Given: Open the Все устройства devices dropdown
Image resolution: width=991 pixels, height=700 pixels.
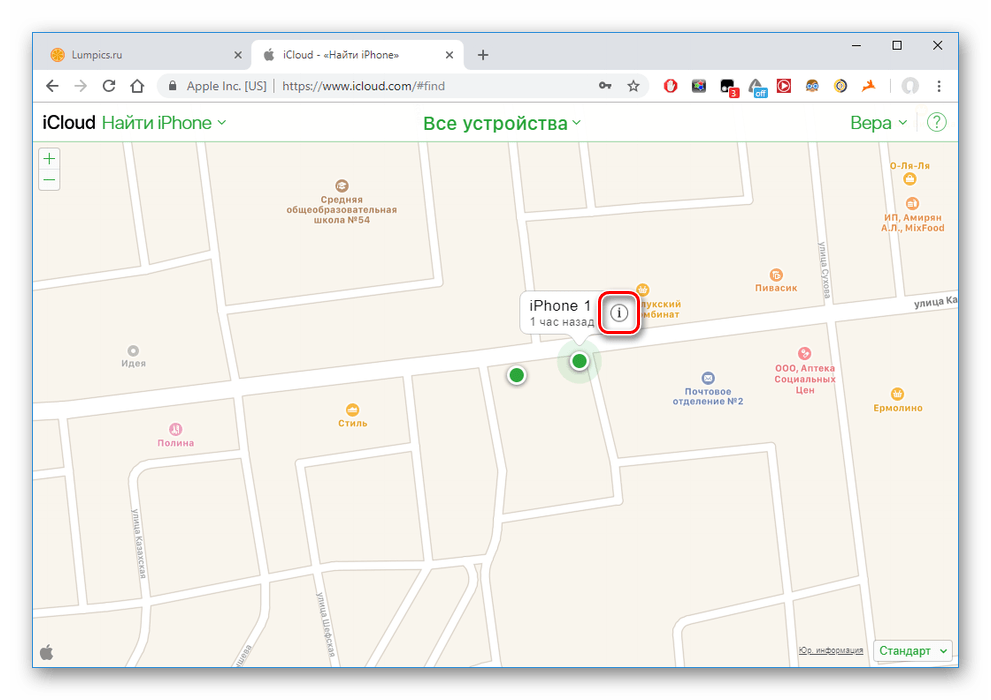Looking at the screenshot, I should click(x=502, y=123).
